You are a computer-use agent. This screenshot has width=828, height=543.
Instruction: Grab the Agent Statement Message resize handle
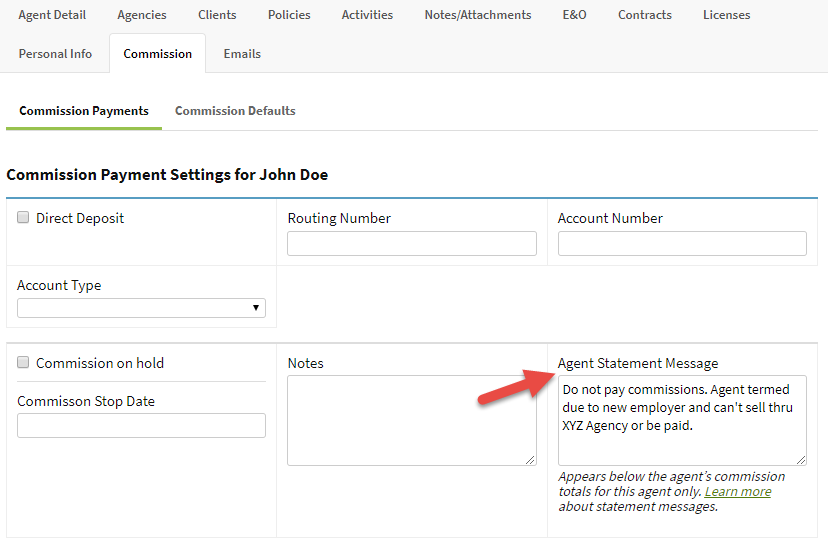(x=801, y=460)
